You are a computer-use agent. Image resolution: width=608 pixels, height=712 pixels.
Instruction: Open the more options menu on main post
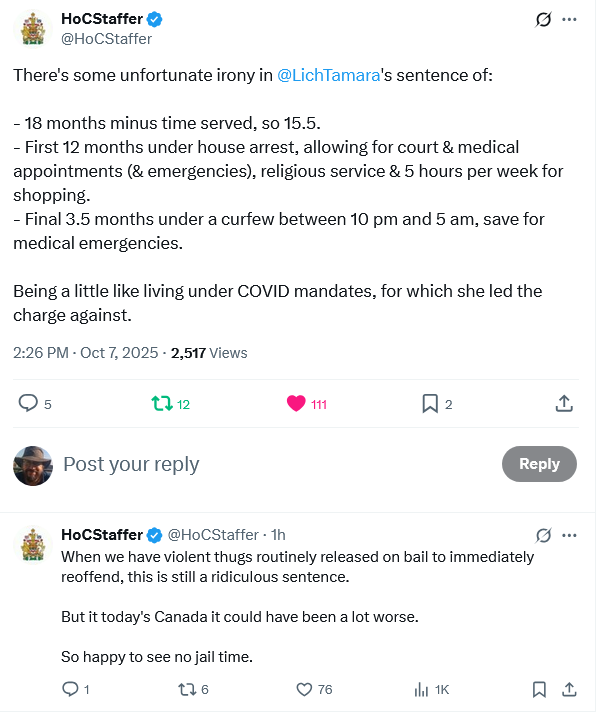[570, 19]
